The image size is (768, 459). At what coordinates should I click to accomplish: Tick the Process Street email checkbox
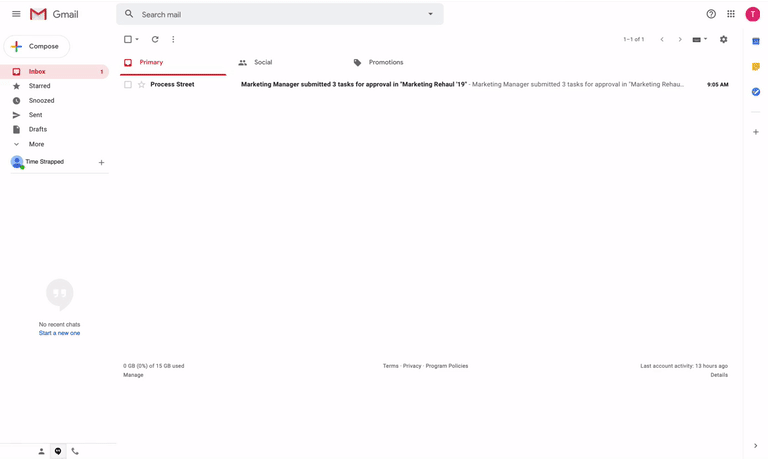pyautogui.click(x=128, y=84)
